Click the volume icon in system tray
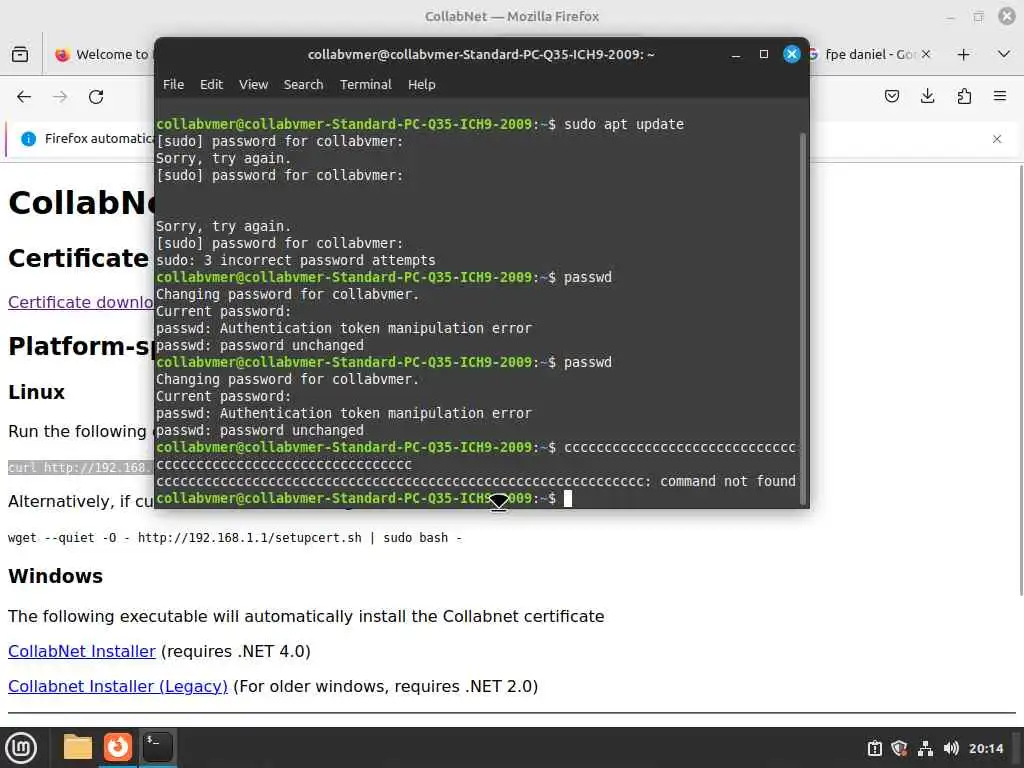 [951, 748]
